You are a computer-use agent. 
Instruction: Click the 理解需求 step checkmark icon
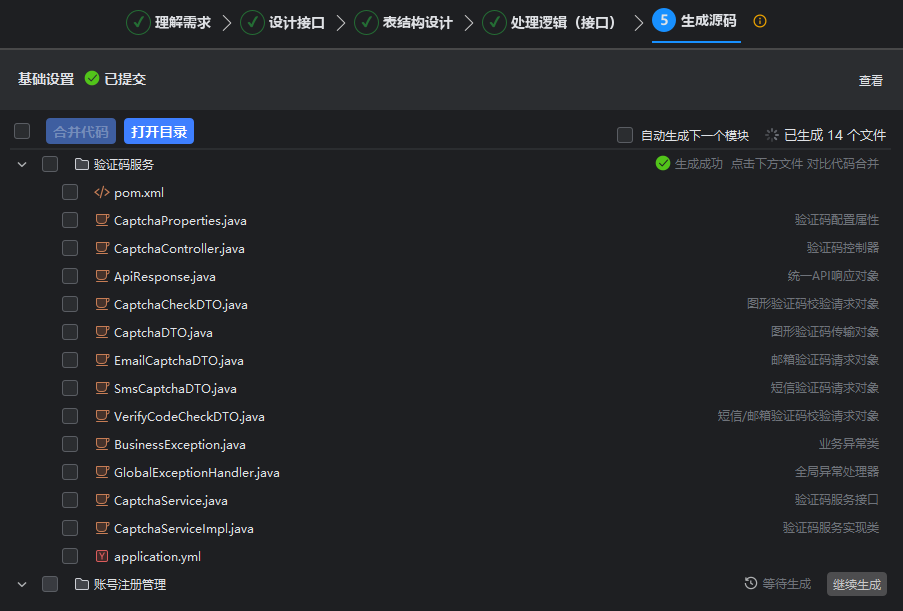[138, 22]
